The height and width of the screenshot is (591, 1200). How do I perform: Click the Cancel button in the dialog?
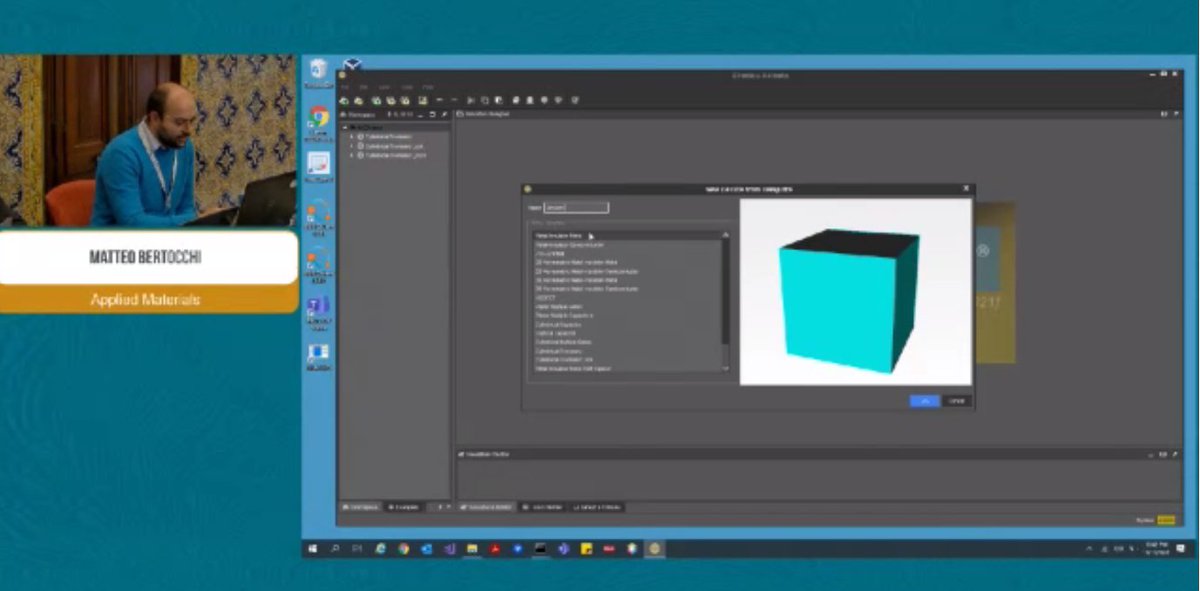957,400
